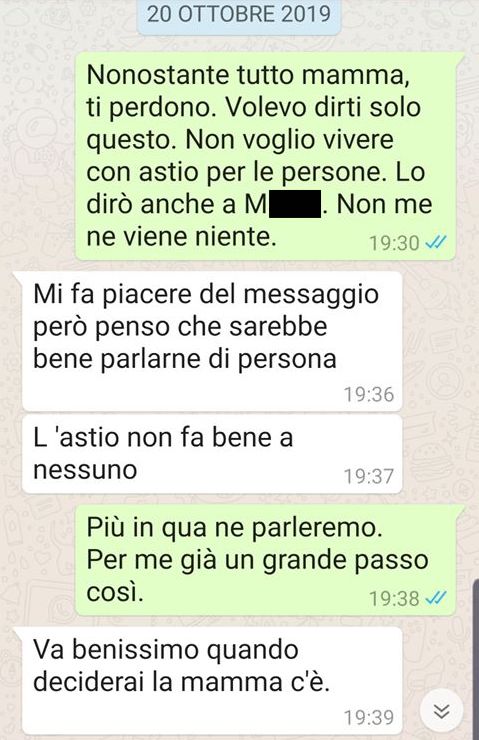Tap the blacked-out name after "M"
This screenshot has height=740, width=479.
295,204
